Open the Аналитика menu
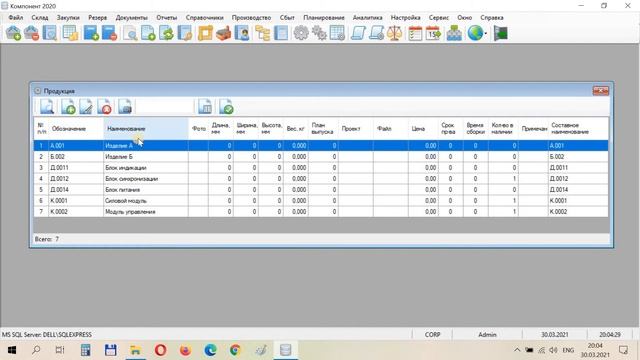The height and width of the screenshot is (360, 640). click(367, 18)
